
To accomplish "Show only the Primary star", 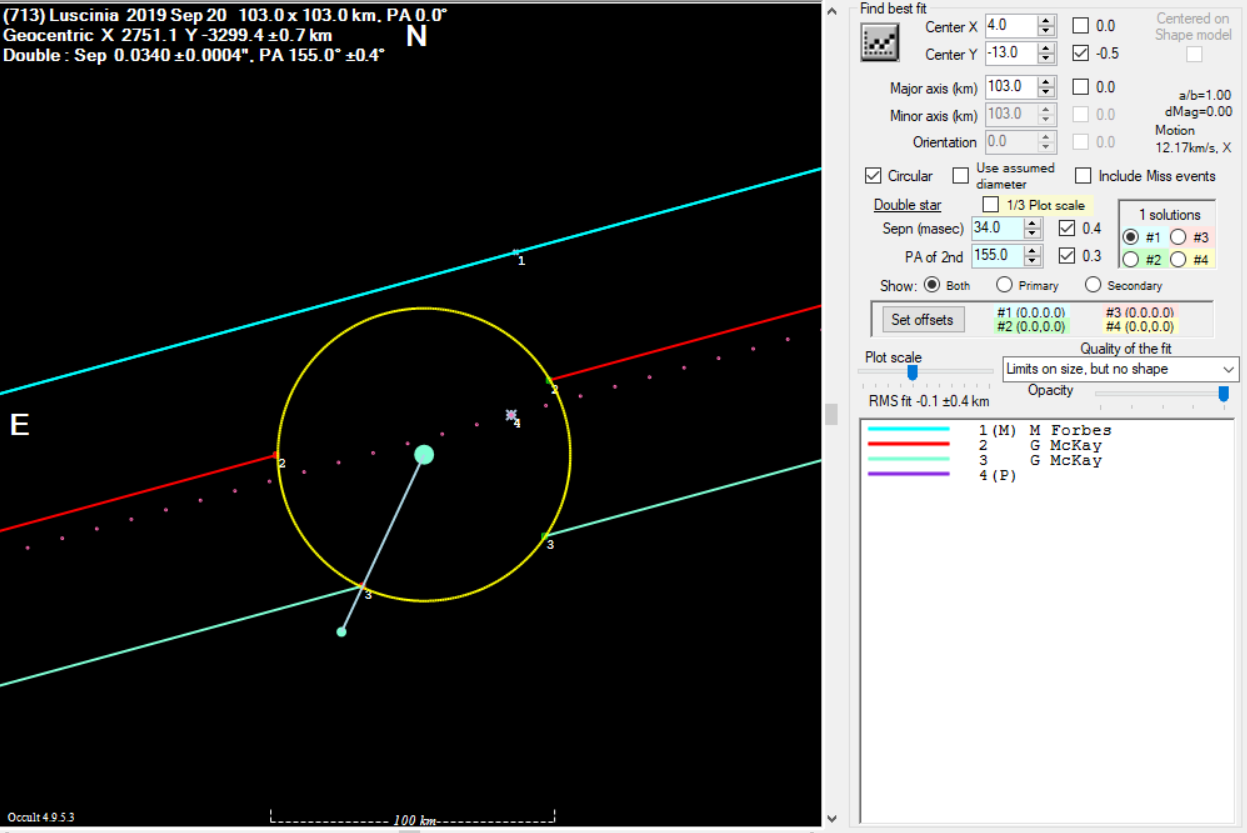I will (1004, 285).
